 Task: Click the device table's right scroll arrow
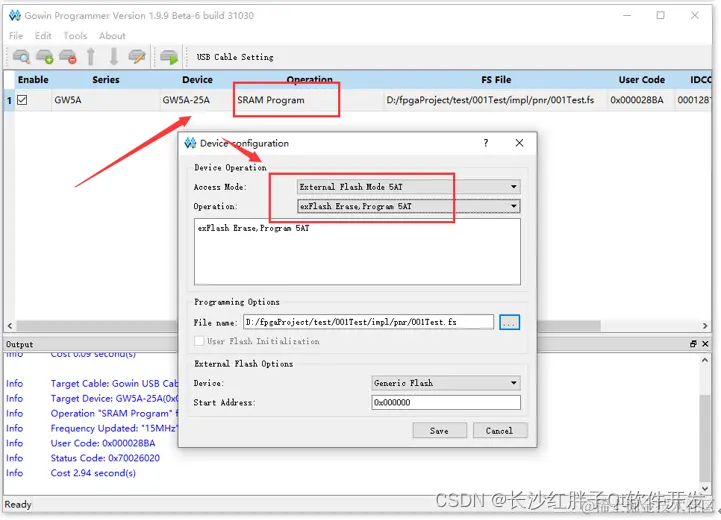(705, 326)
